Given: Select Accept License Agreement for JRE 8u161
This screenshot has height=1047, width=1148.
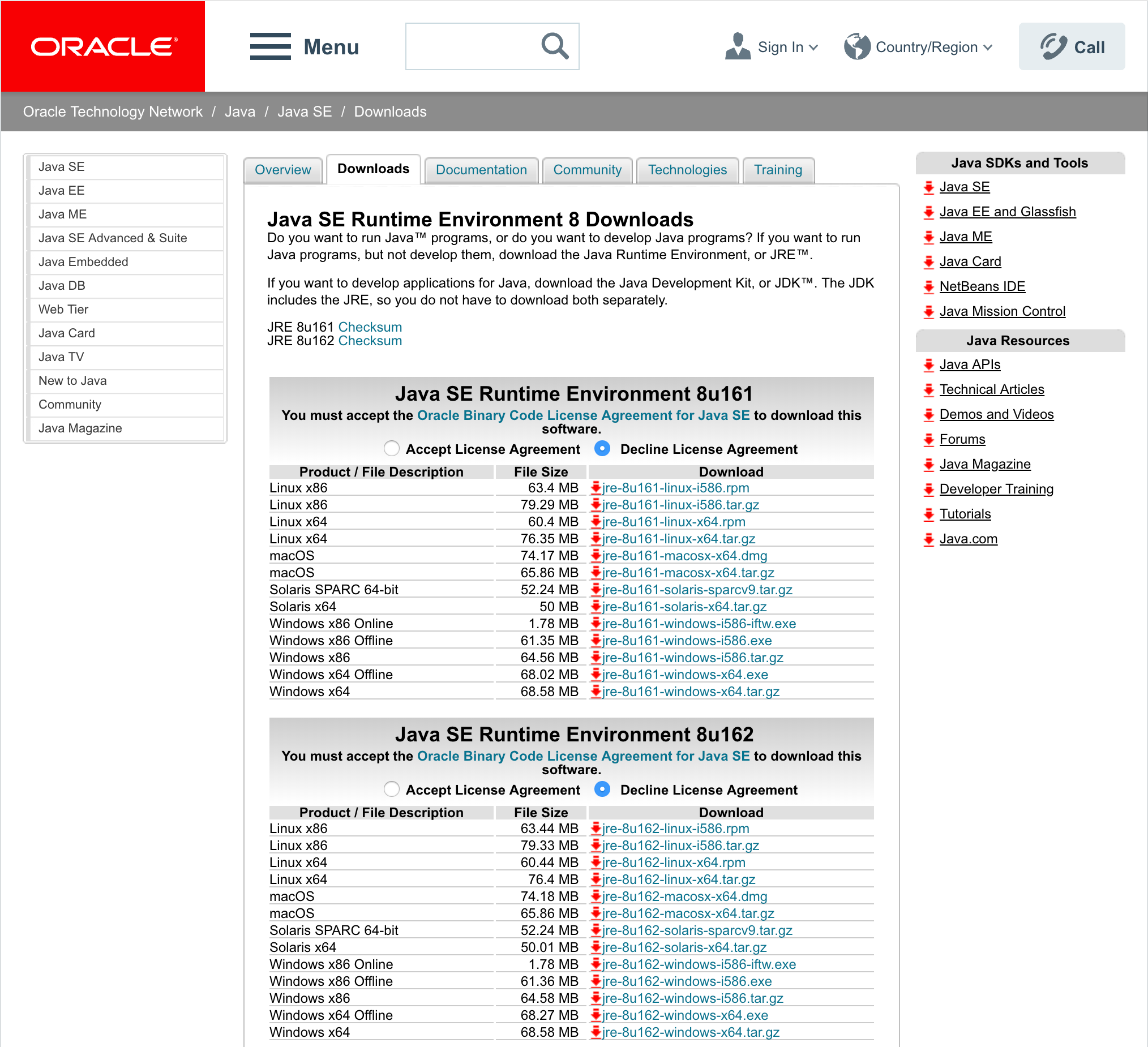Looking at the screenshot, I should (x=392, y=449).
